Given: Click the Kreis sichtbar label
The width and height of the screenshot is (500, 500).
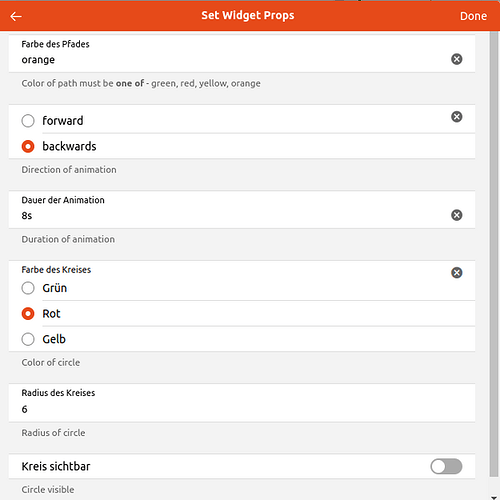Looking at the screenshot, I should click(56, 466).
